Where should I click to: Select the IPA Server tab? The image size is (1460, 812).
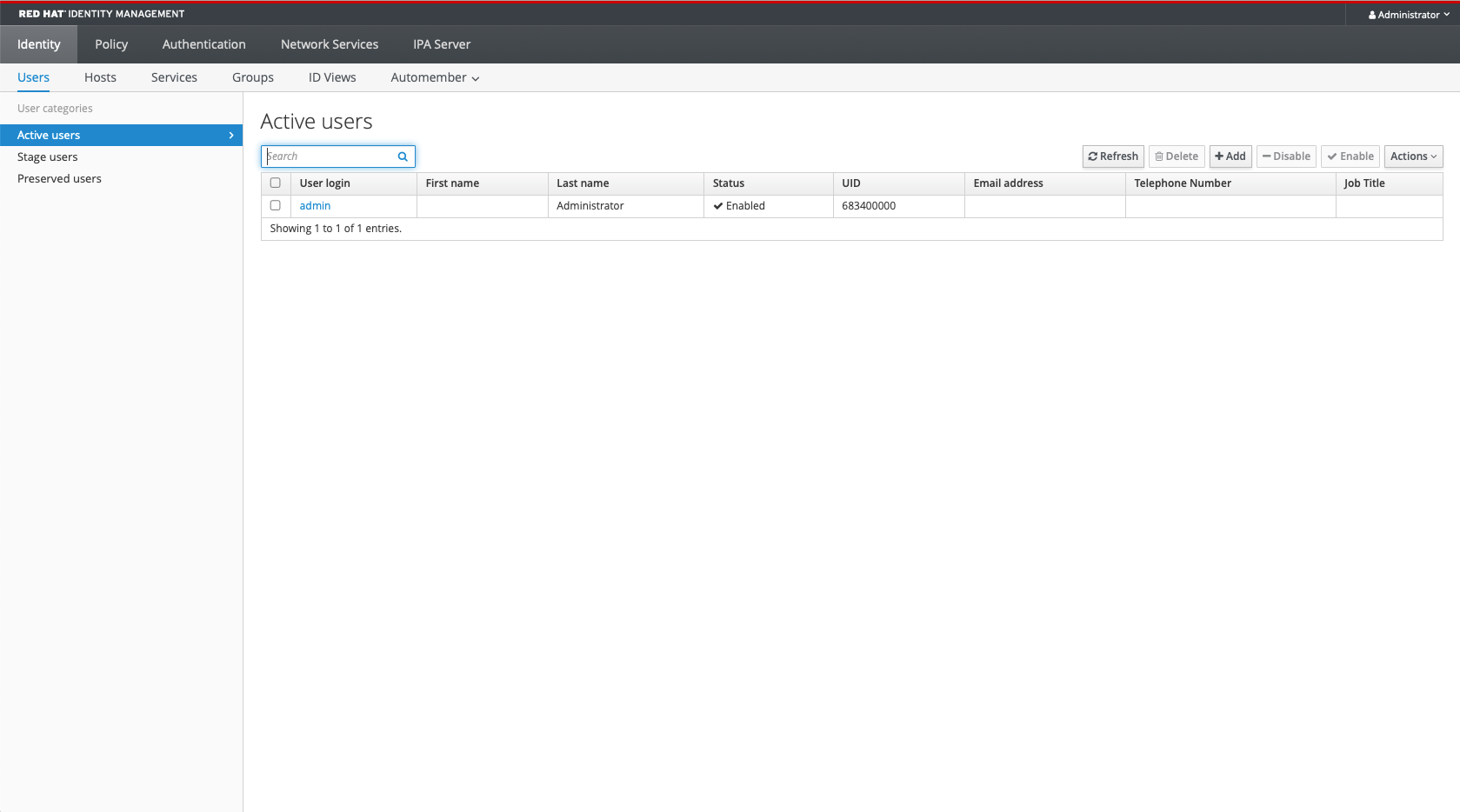tap(442, 44)
